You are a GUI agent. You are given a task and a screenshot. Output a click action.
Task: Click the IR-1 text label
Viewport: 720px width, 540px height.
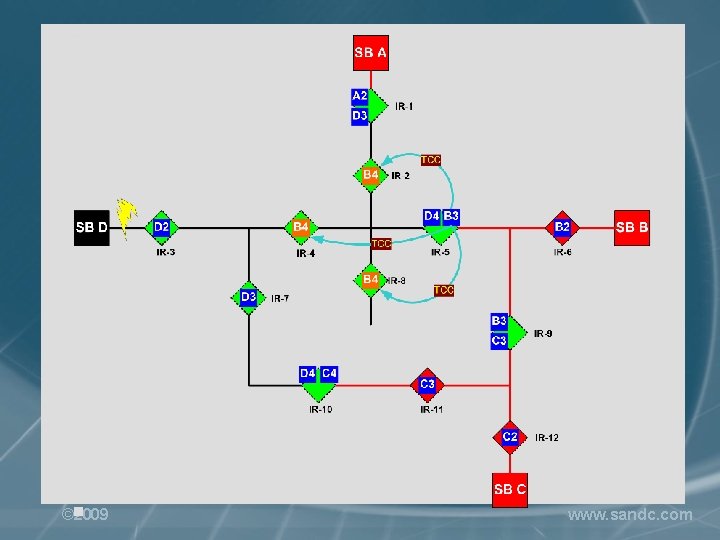coord(404,107)
